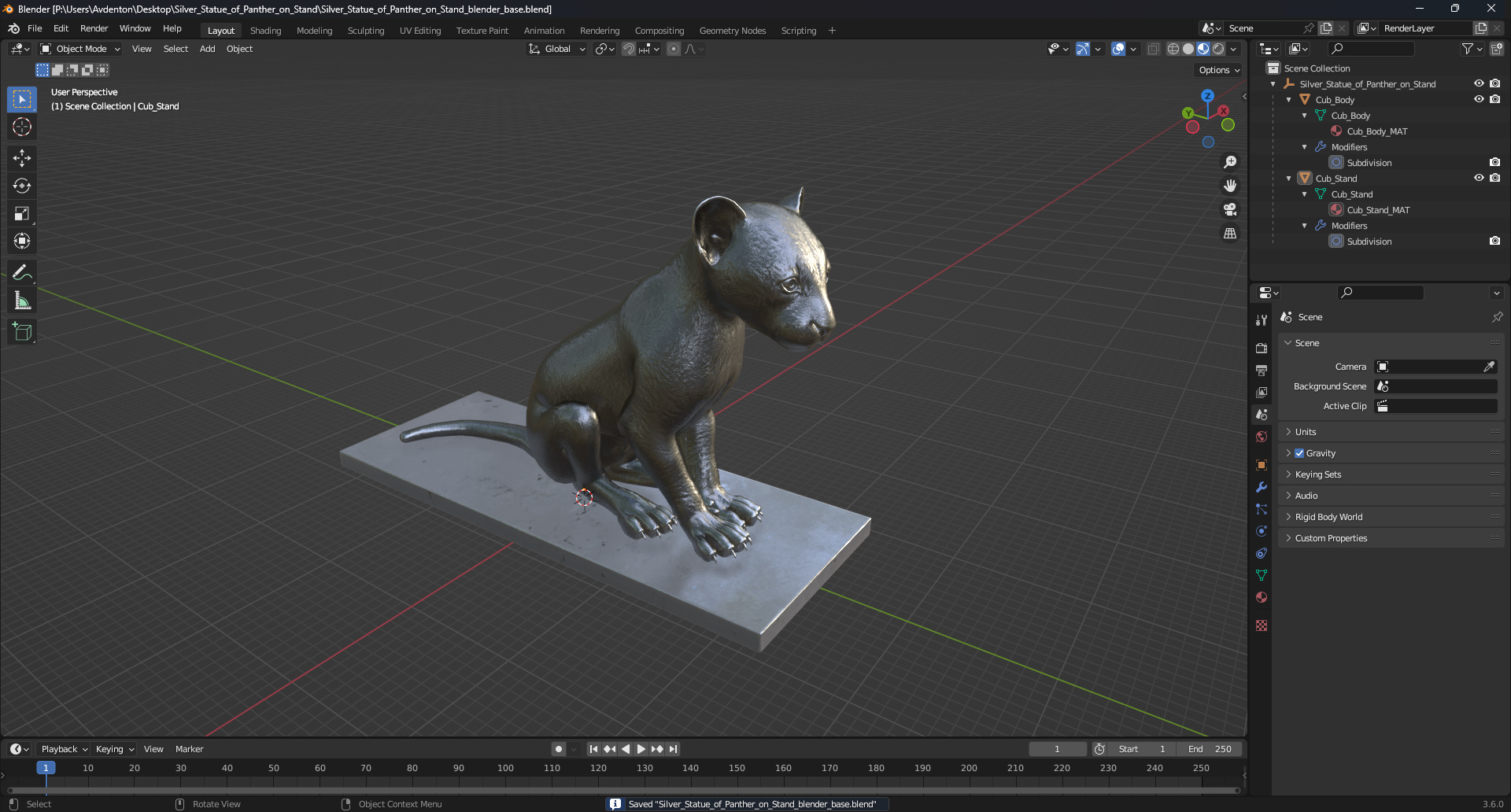This screenshot has height=812, width=1511.
Task: Open the Global transform orientation dropdown
Action: pyautogui.click(x=557, y=49)
